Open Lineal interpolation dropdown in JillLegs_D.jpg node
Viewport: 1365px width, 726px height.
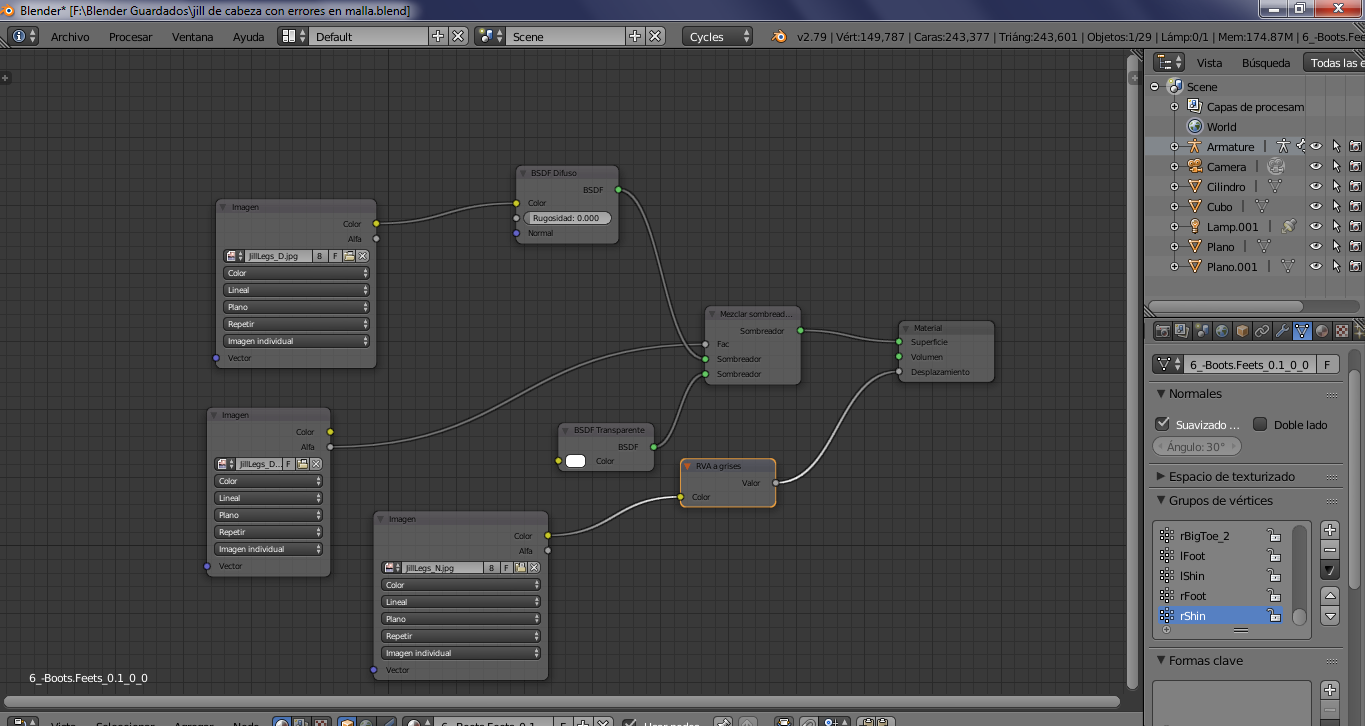click(x=296, y=290)
